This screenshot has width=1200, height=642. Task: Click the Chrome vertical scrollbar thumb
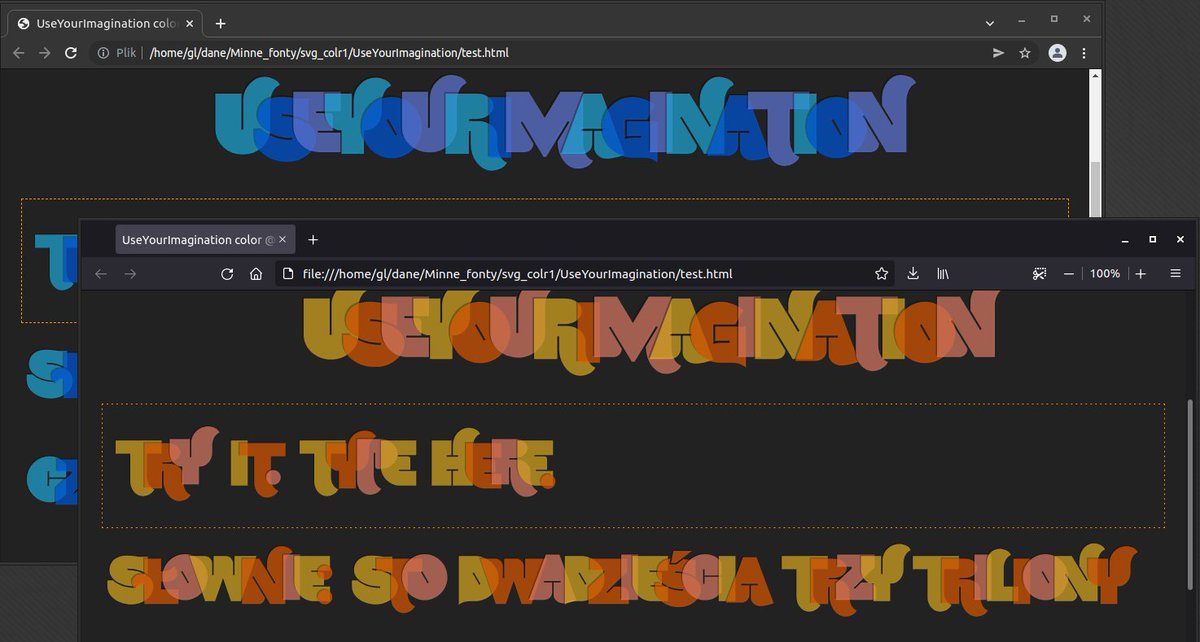pyautogui.click(x=1095, y=190)
